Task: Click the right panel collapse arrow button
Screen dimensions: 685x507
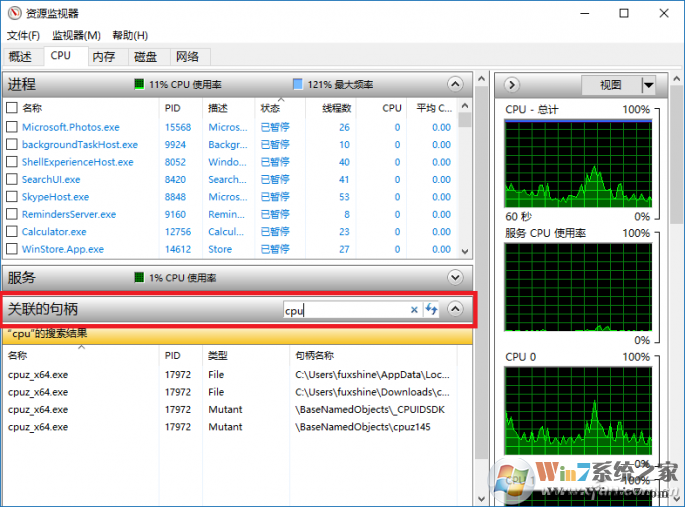Action: tap(512, 85)
